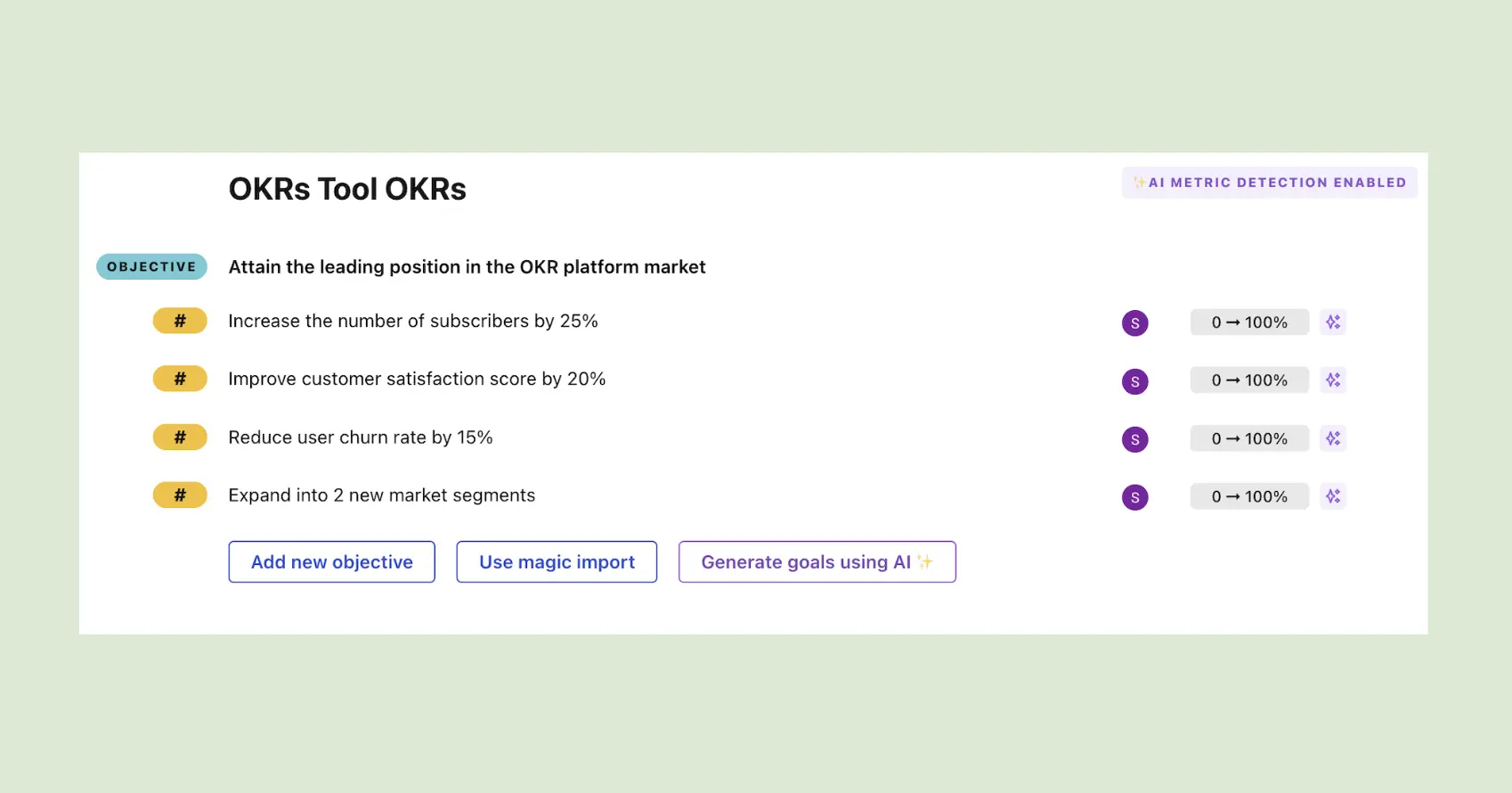Click the AI Metric Detection Enabled badge

pyautogui.click(x=1269, y=182)
